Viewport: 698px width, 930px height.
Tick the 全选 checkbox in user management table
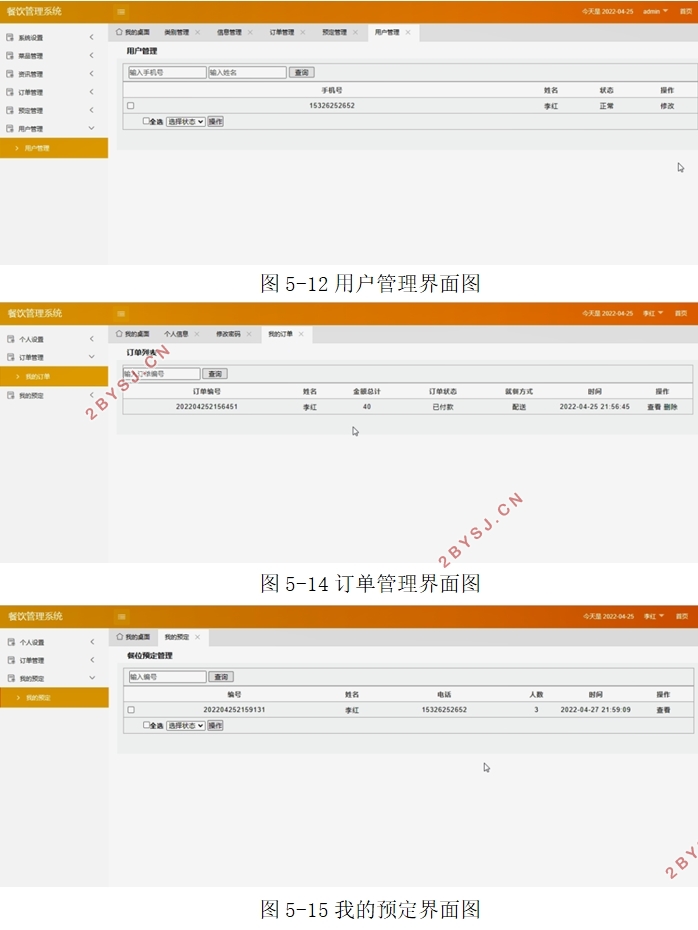click(x=146, y=121)
